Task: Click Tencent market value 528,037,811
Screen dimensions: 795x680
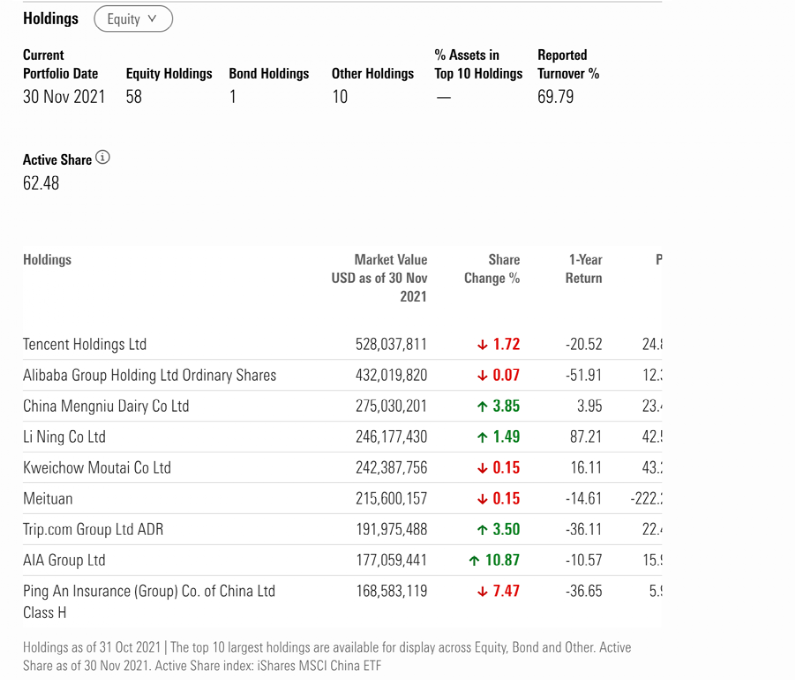Action: pyautogui.click(x=391, y=344)
